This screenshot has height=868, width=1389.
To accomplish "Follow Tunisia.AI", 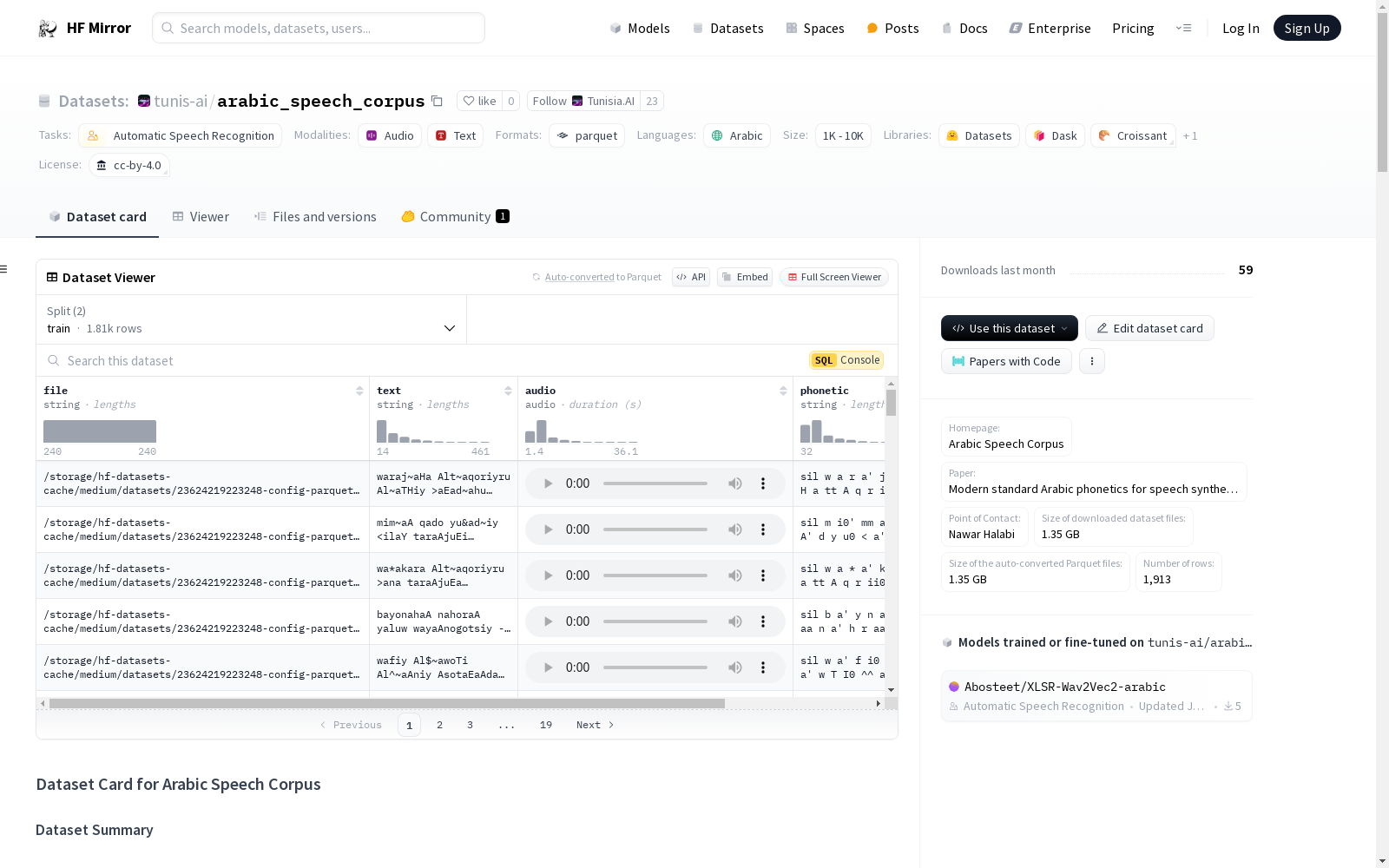I will [x=584, y=102].
